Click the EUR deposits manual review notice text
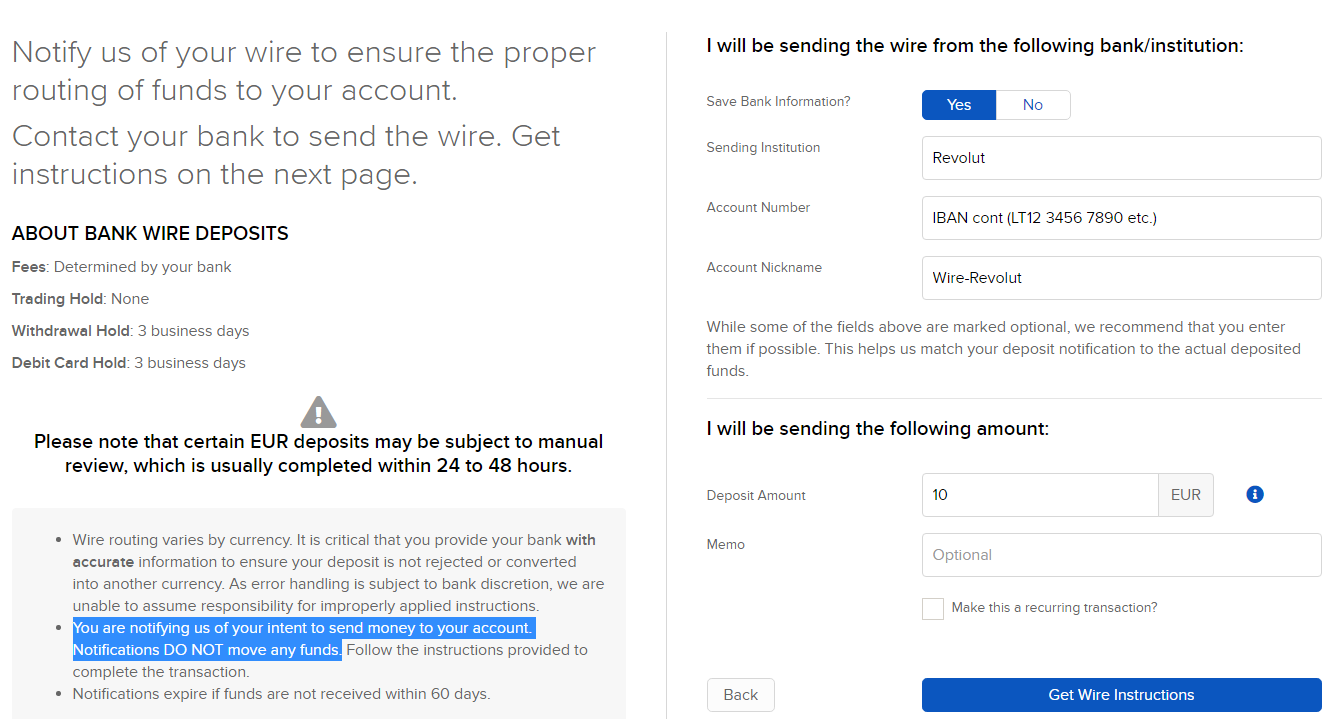Viewport: 1333px width, 719px height. [318, 454]
